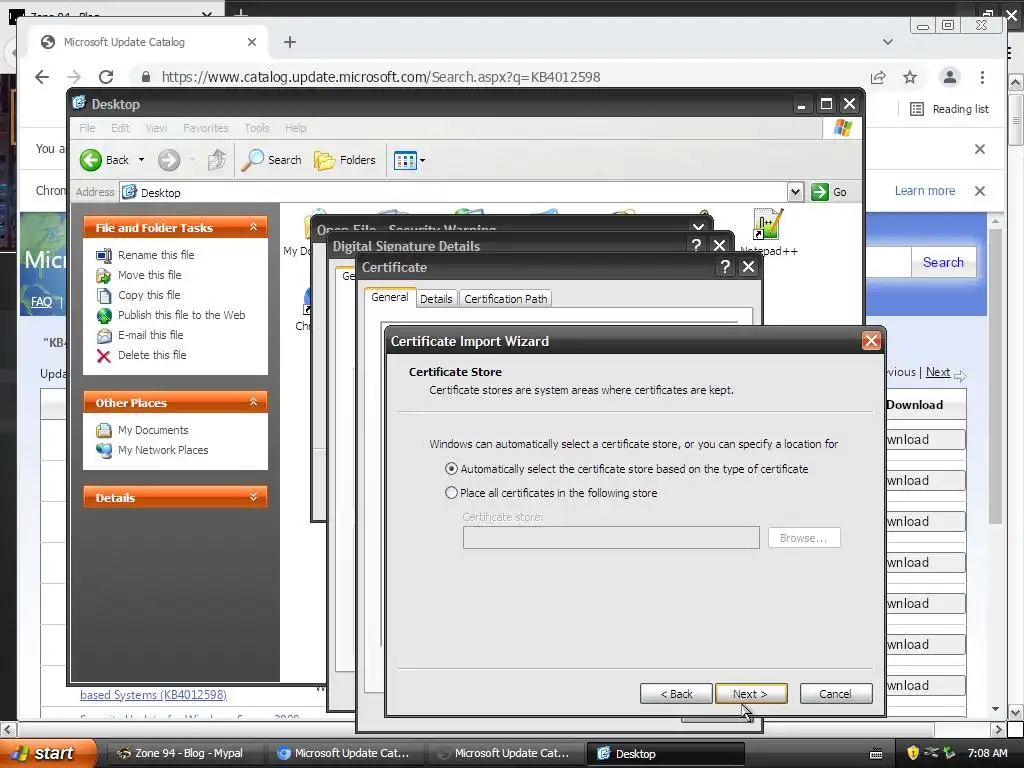
Task: Open Search in the Explorer toolbar
Action: (x=272, y=160)
